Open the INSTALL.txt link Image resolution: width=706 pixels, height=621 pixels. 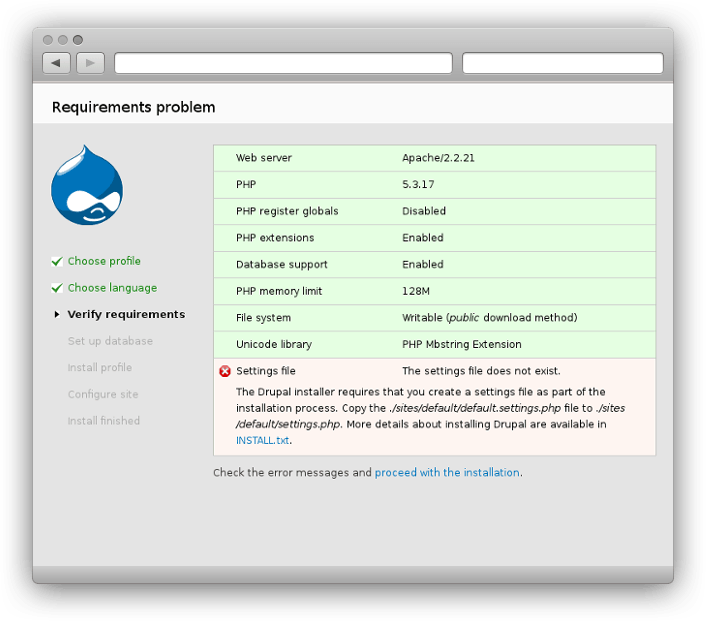(x=262, y=440)
